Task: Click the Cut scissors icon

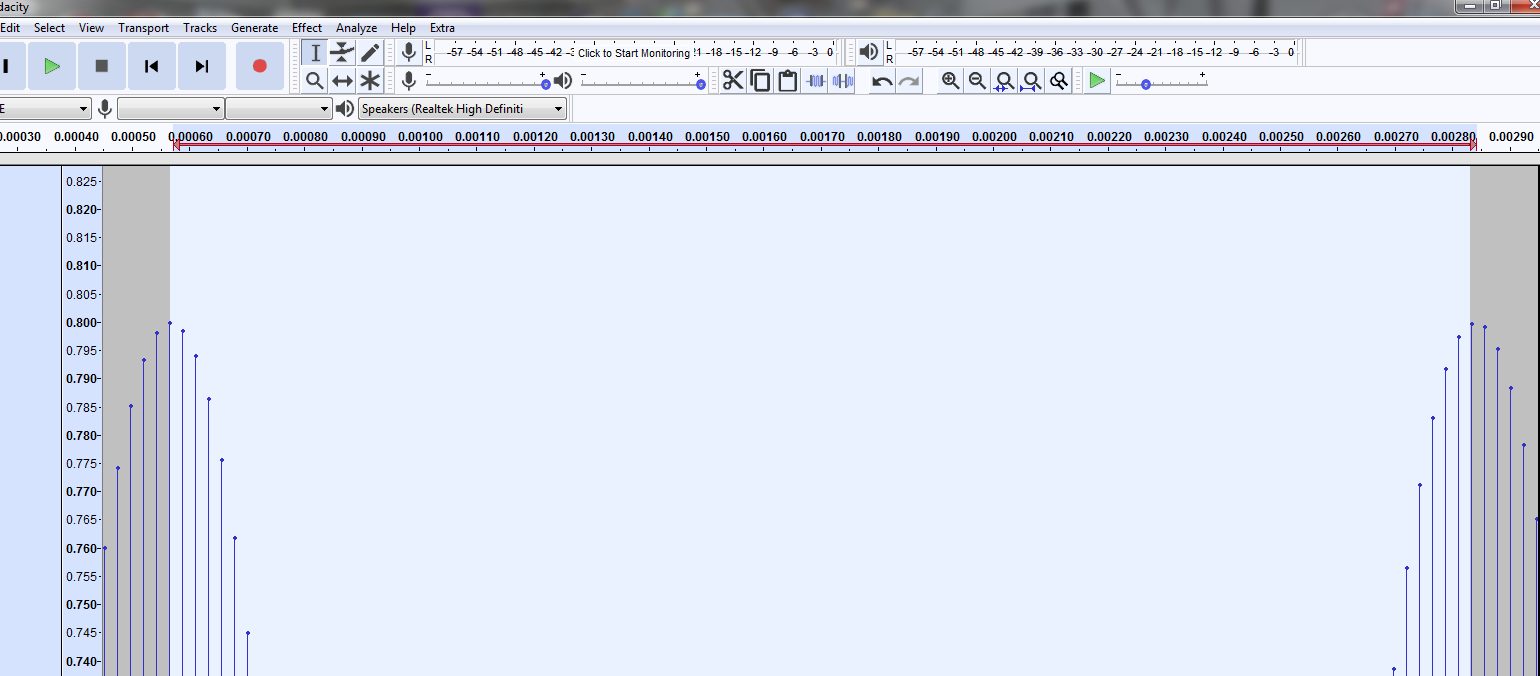Action: pos(733,81)
